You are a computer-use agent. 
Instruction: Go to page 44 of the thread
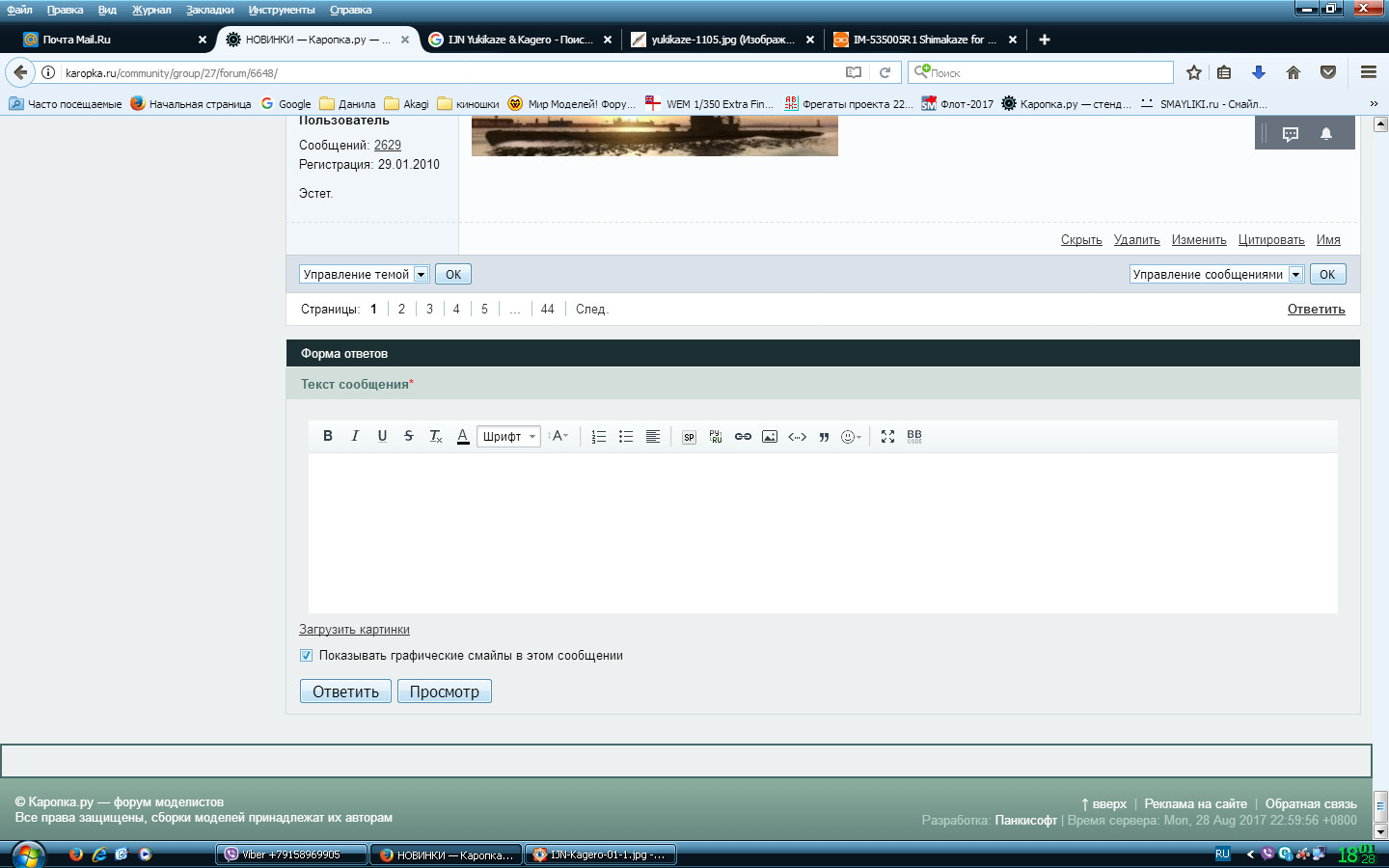547,310
